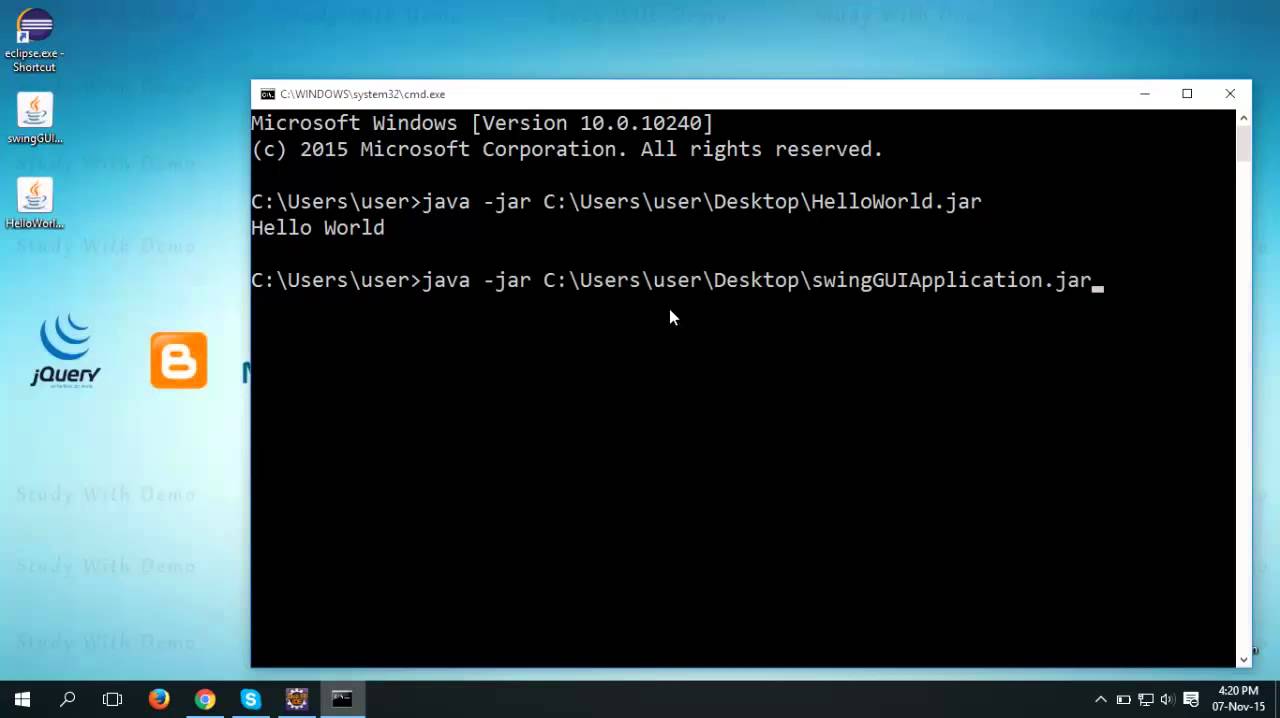Open the network tray icon
1280x718 pixels.
[1145, 699]
